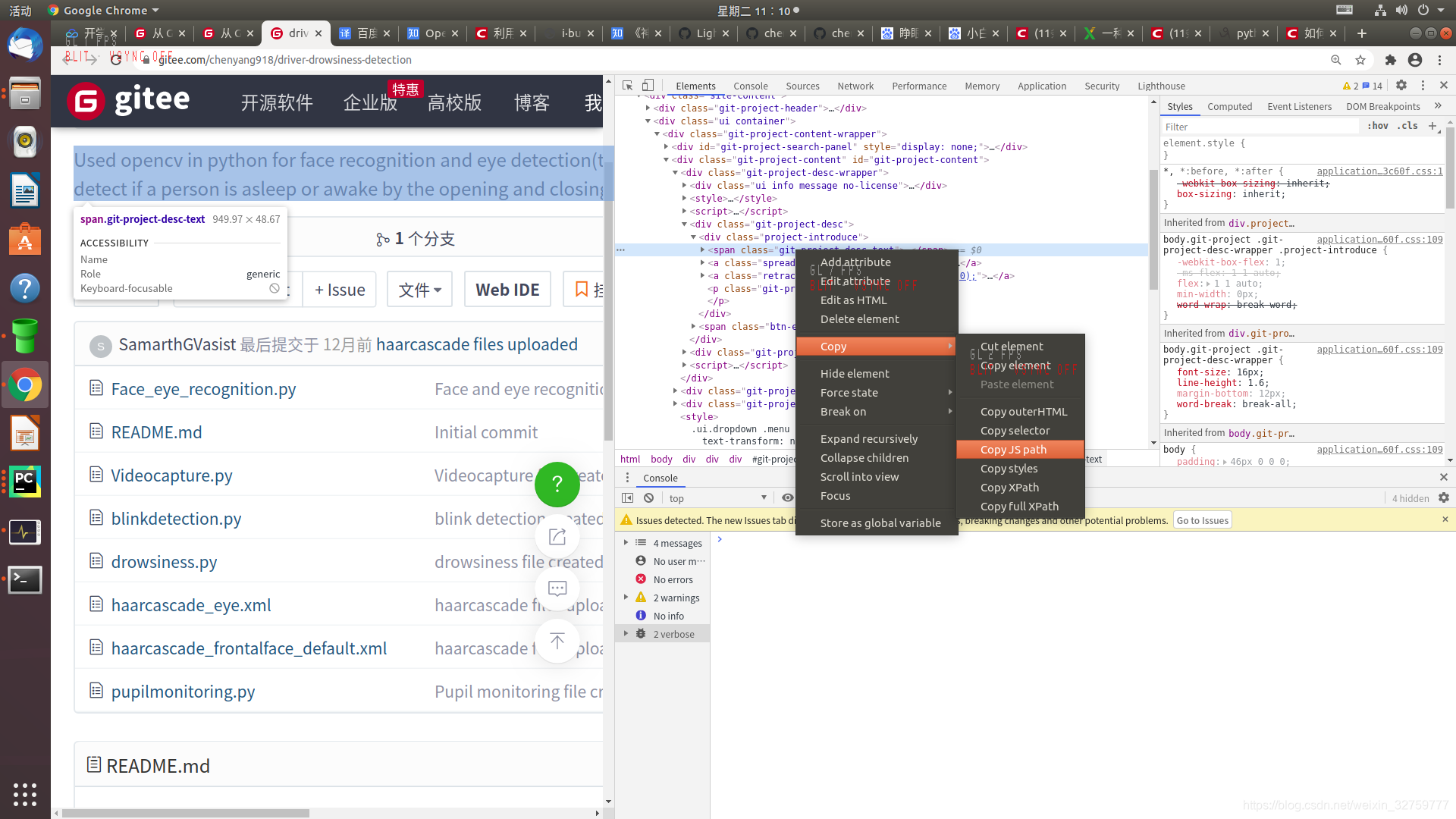Expand the git-project-header div node
Viewport: 1456px width, 819px height.
(x=648, y=108)
